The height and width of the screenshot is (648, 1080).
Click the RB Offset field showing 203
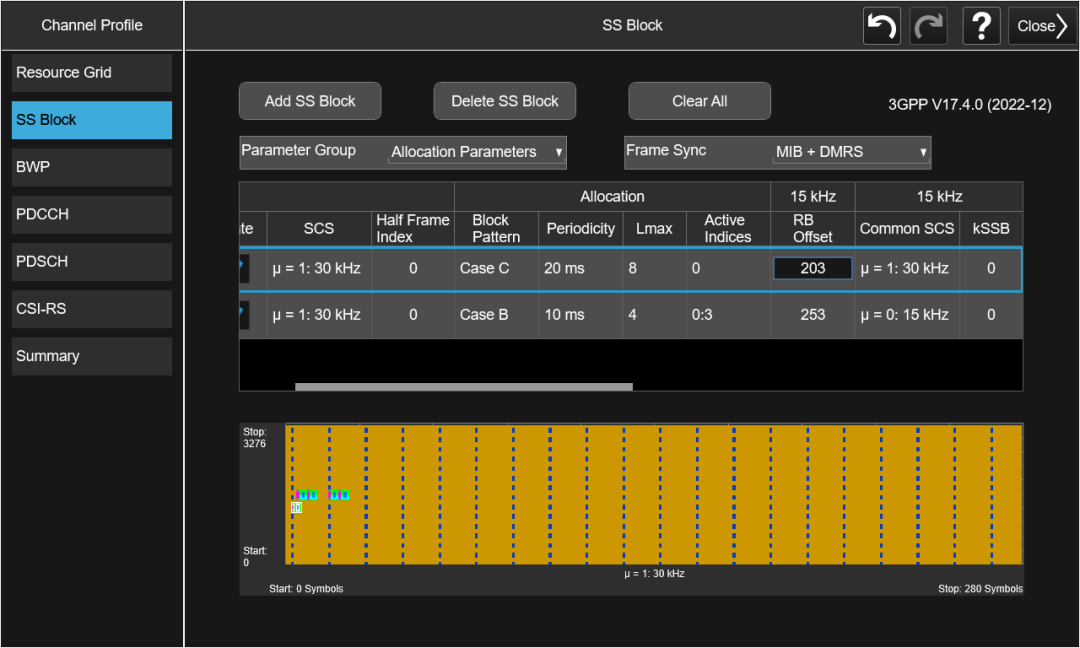coord(812,268)
